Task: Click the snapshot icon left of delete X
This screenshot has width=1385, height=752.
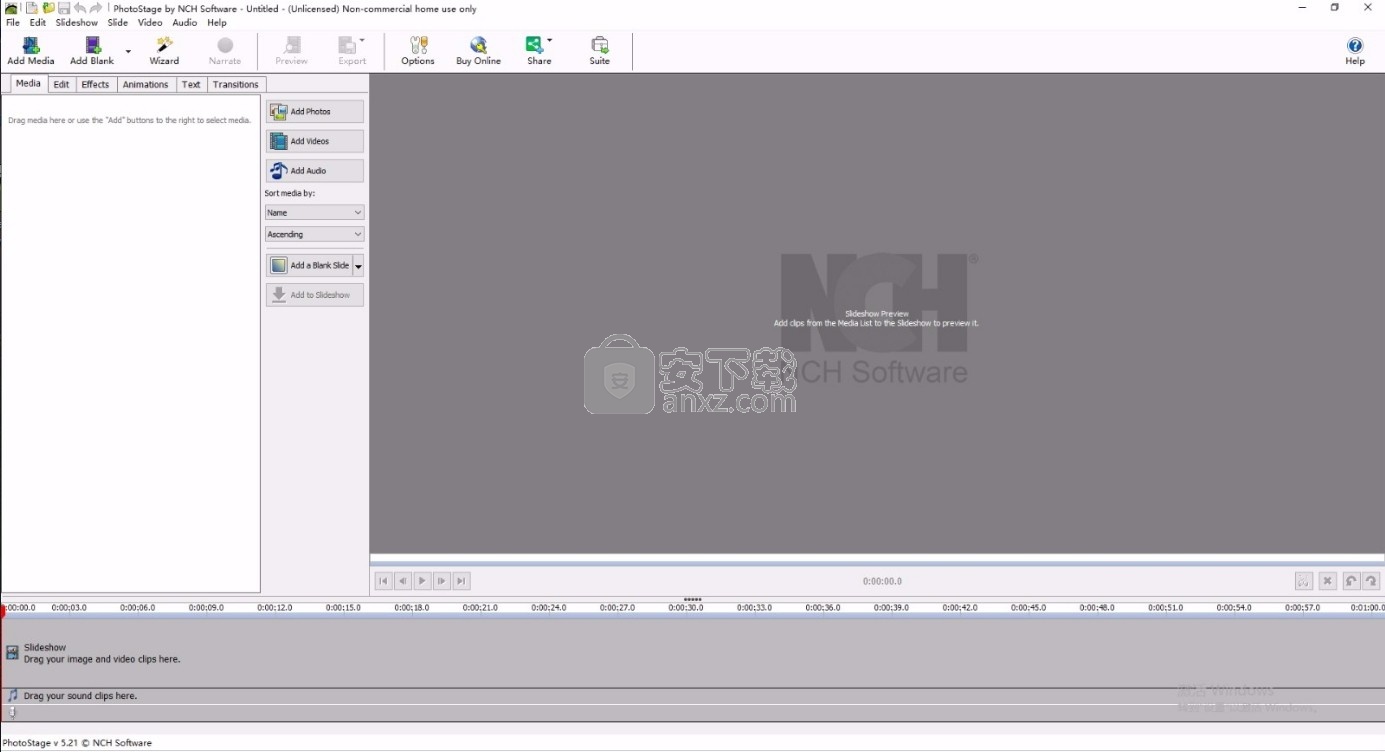Action: point(1303,581)
